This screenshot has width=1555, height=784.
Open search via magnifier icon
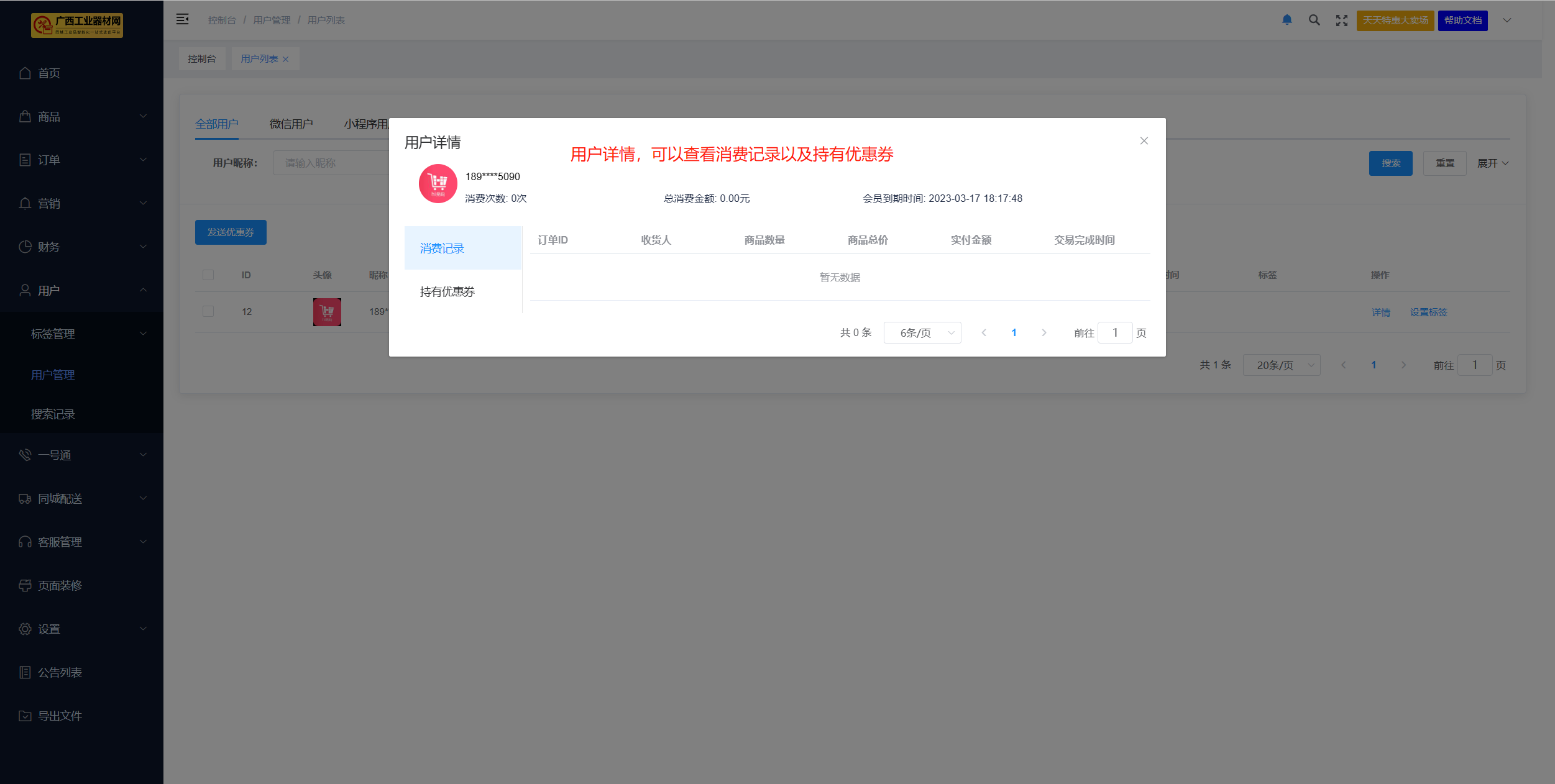tap(1314, 20)
